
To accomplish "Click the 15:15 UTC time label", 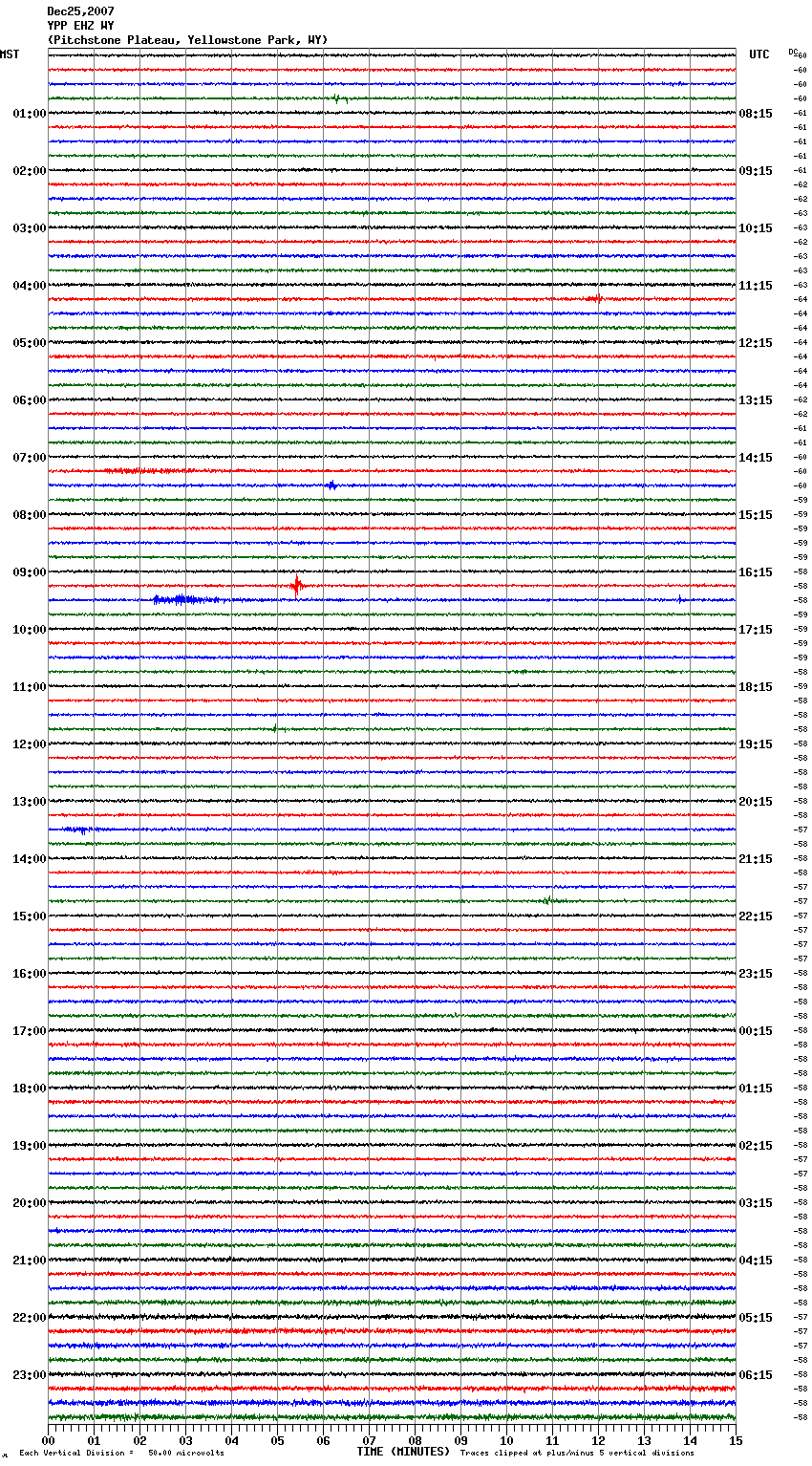I will click(x=756, y=515).
